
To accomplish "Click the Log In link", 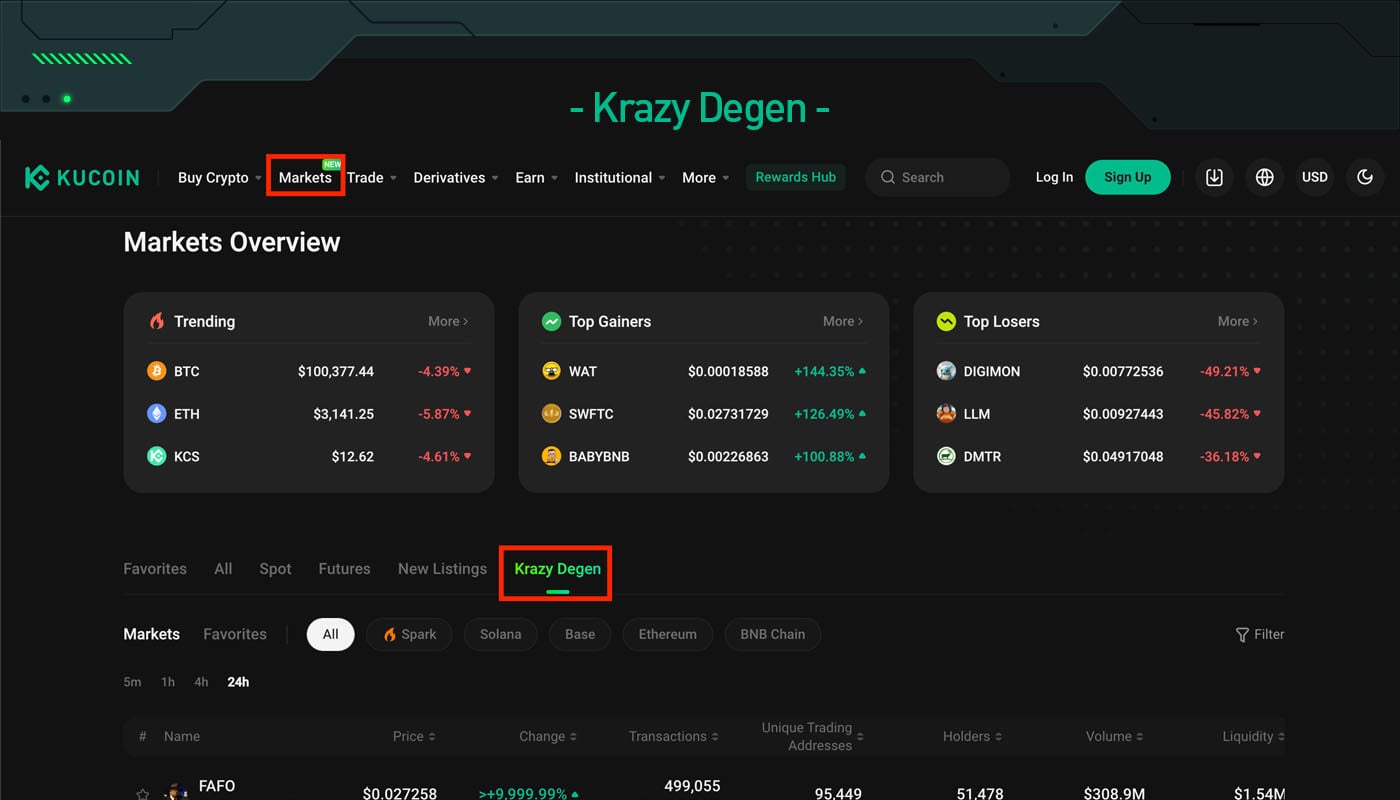I will pos(1054,177).
